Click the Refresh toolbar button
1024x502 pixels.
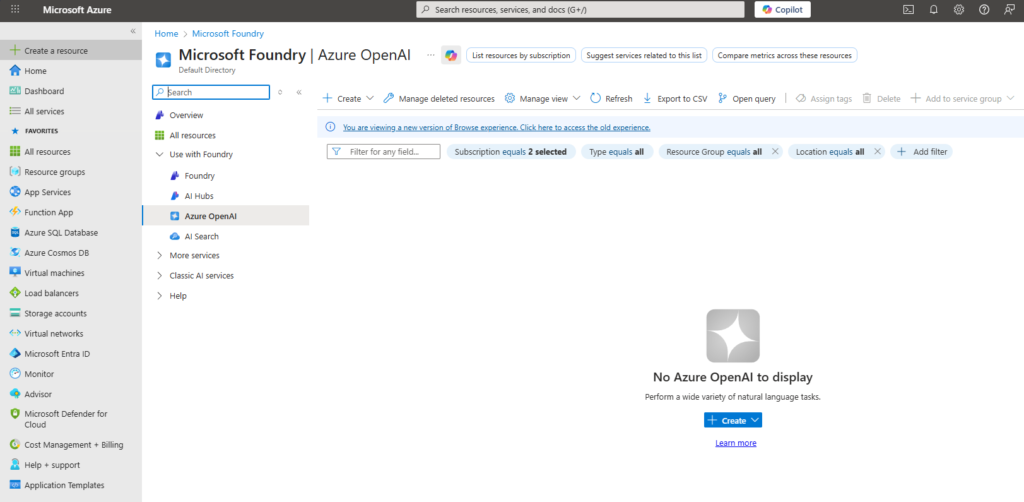tap(611, 99)
